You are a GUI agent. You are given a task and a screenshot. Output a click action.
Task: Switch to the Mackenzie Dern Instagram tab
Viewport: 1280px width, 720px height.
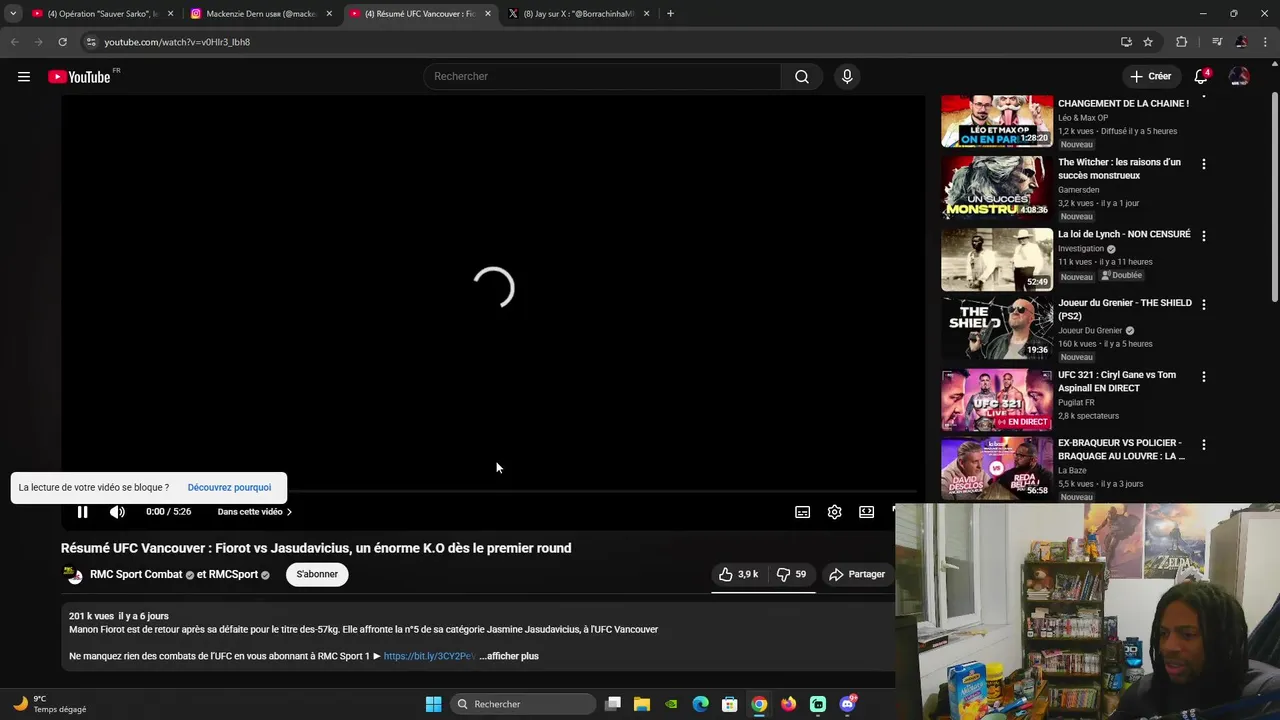260,14
